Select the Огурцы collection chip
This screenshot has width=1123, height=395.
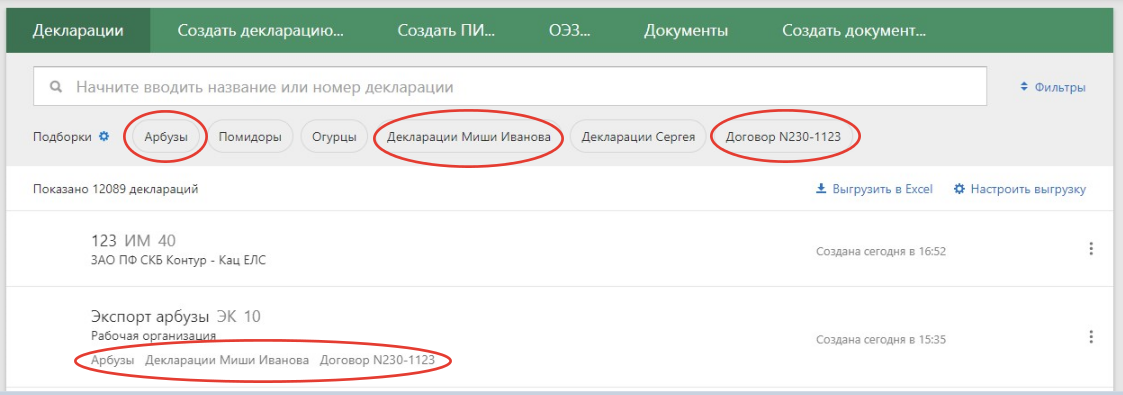coord(334,137)
